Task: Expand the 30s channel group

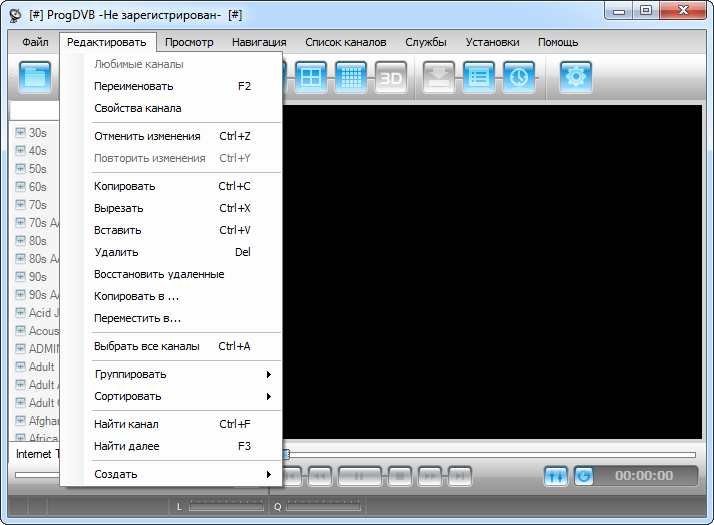Action: click(x=20, y=133)
